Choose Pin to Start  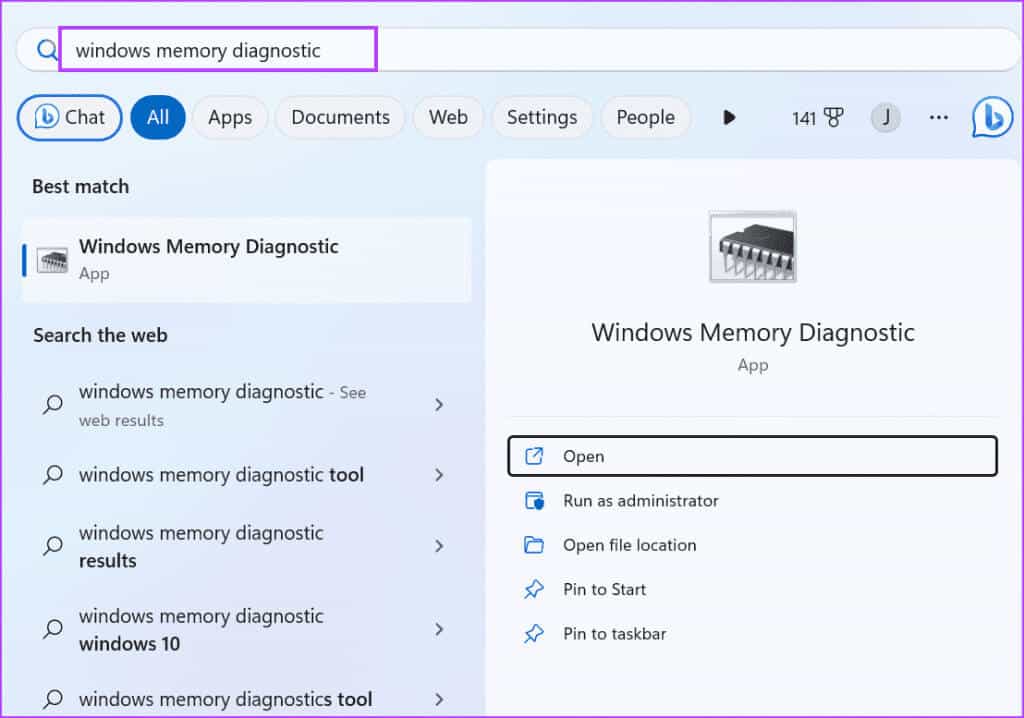coord(752,589)
